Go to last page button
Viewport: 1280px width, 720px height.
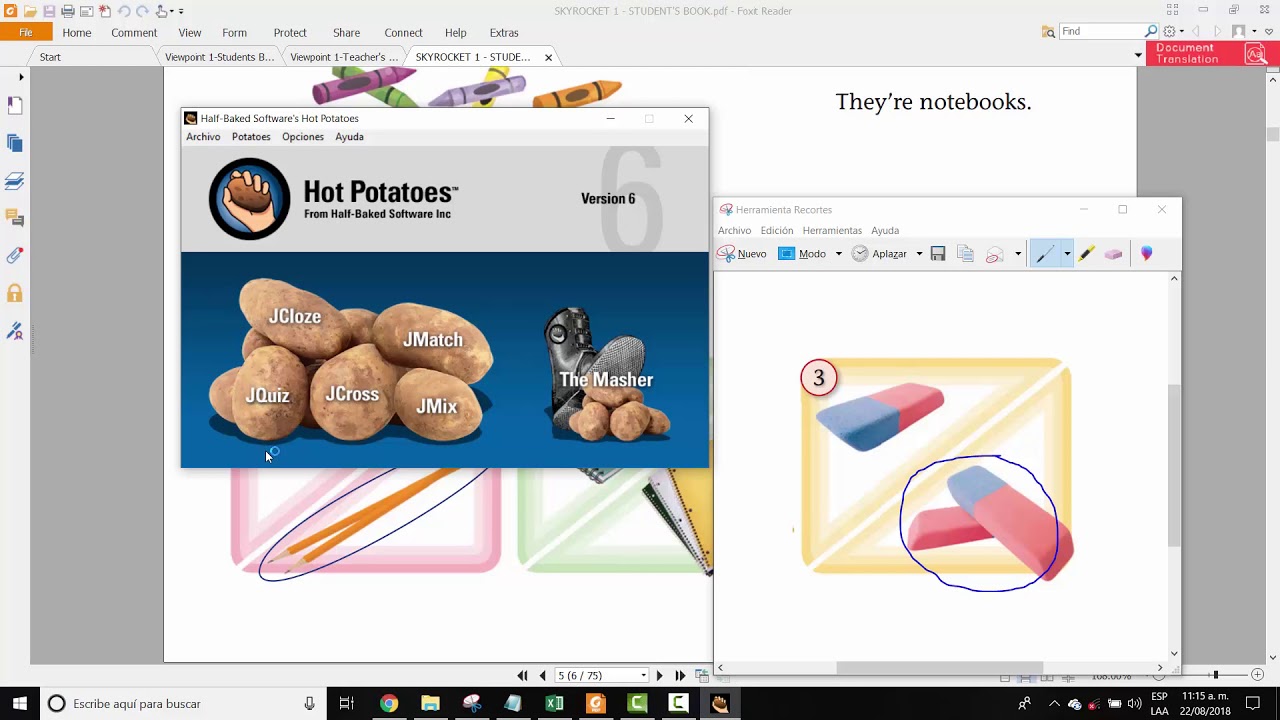point(680,676)
